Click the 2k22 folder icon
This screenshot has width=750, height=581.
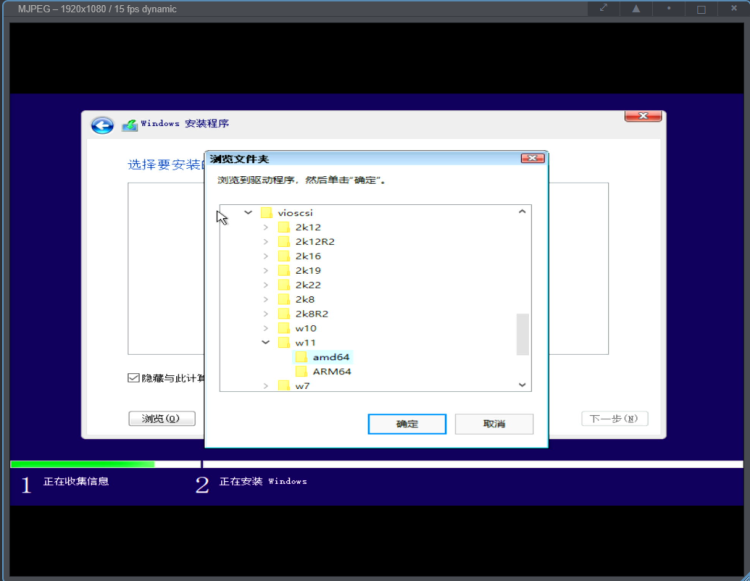pos(284,285)
